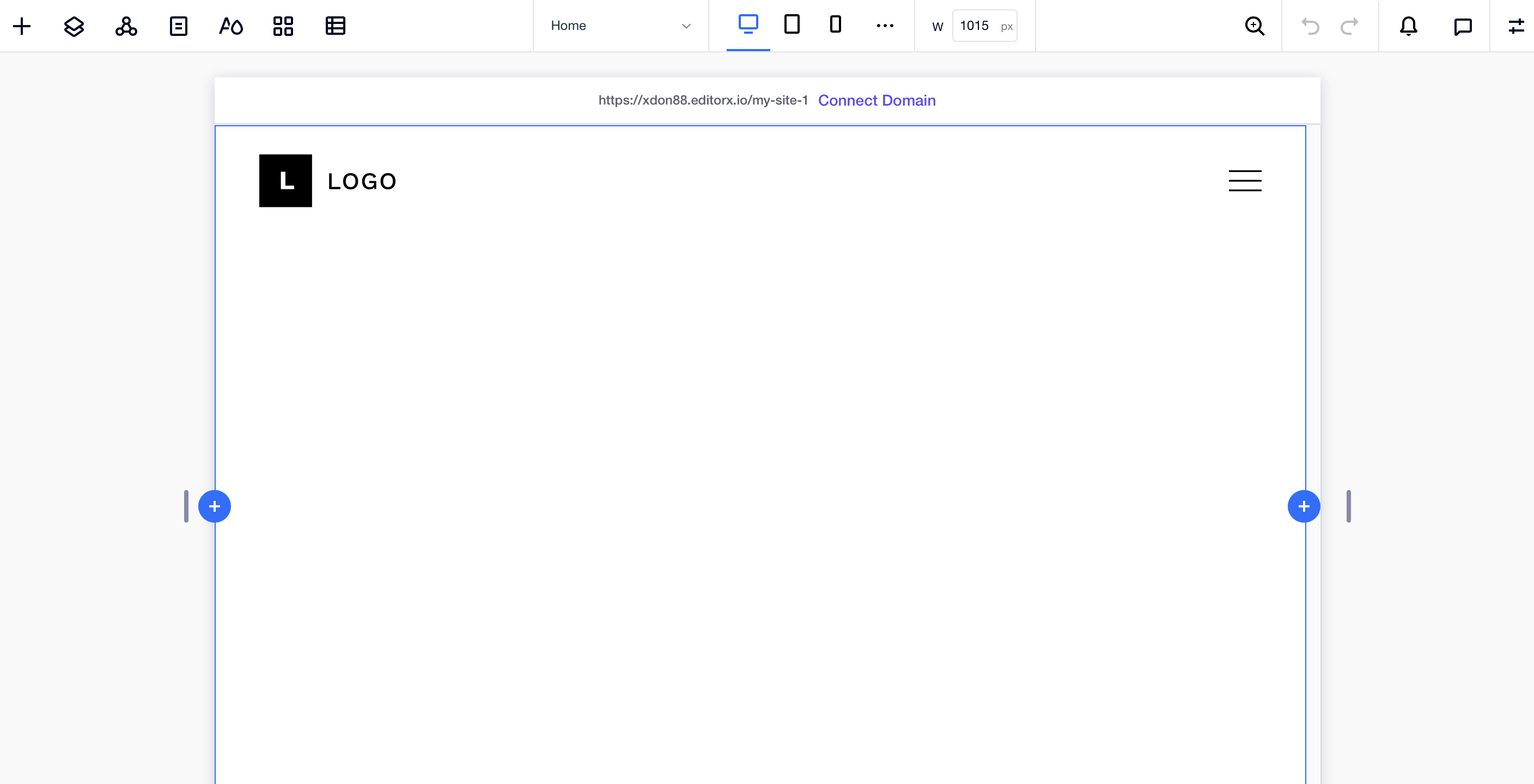Click the Add Elements plus icon
Image resolution: width=1534 pixels, height=784 pixels.
click(x=22, y=26)
